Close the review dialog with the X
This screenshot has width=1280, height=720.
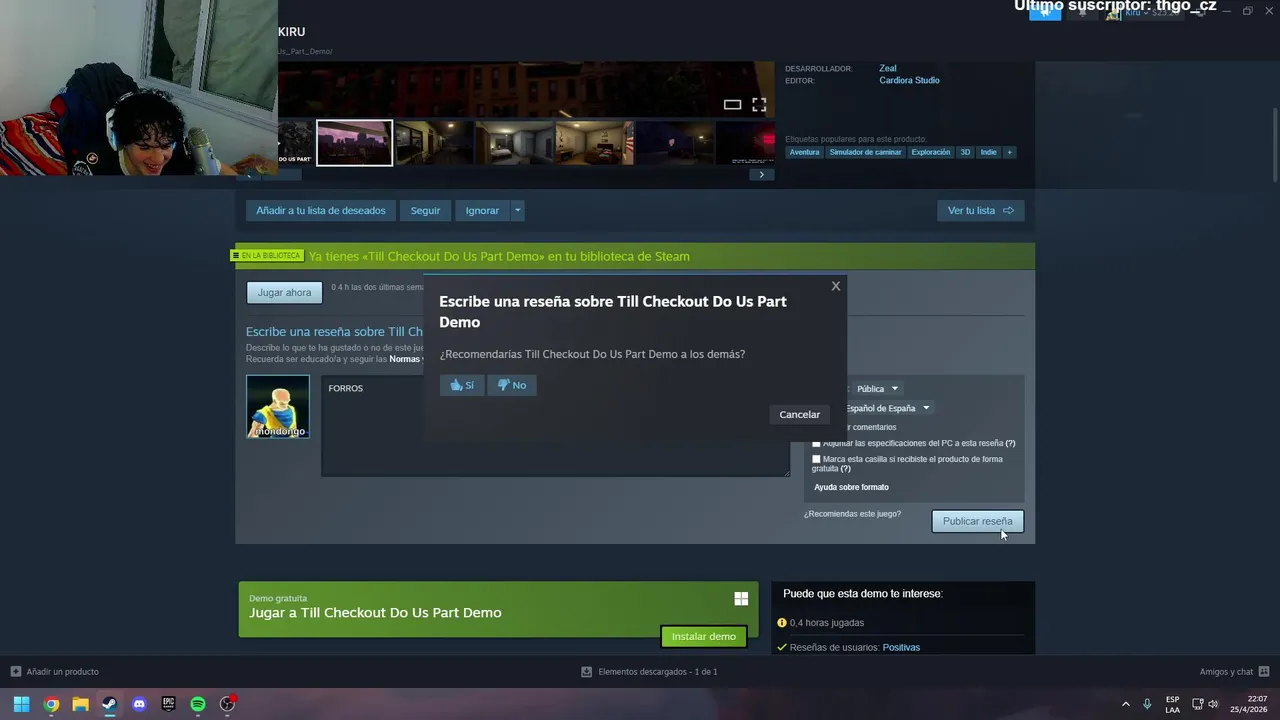(x=836, y=286)
